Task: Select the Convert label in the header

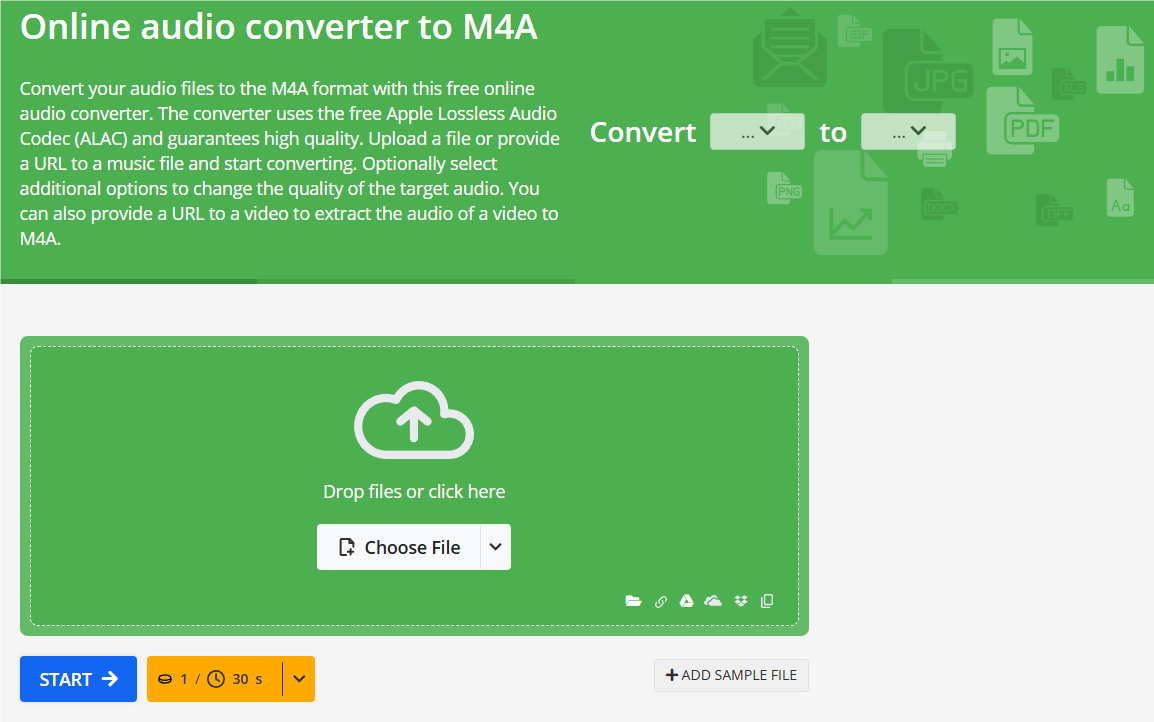Action: (643, 132)
